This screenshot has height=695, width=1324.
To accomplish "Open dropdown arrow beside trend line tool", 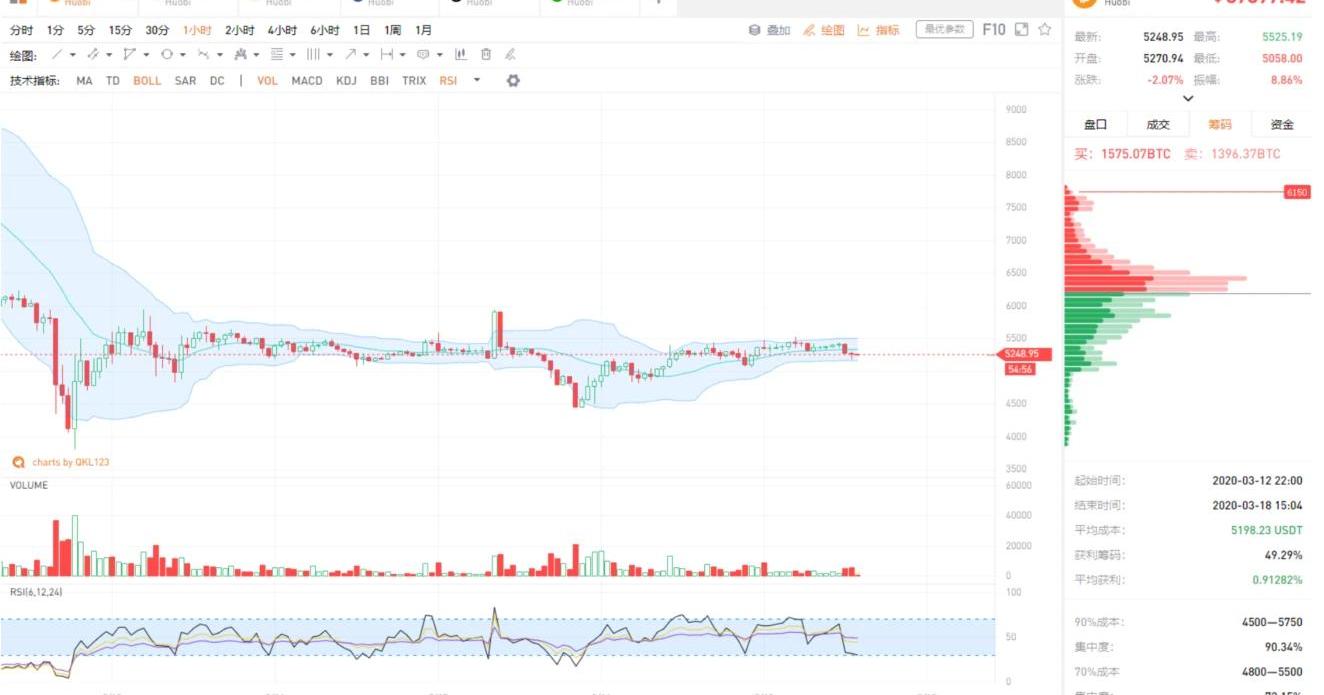I will [72, 55].
